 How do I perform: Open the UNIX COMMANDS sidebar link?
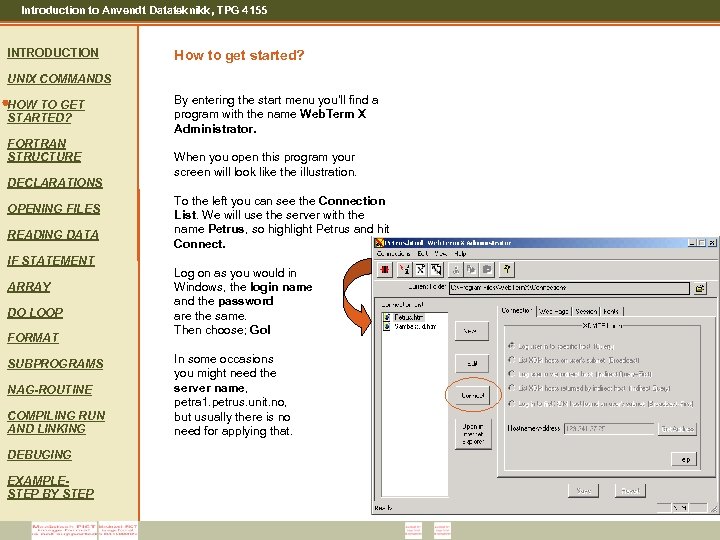click(59, 79)
